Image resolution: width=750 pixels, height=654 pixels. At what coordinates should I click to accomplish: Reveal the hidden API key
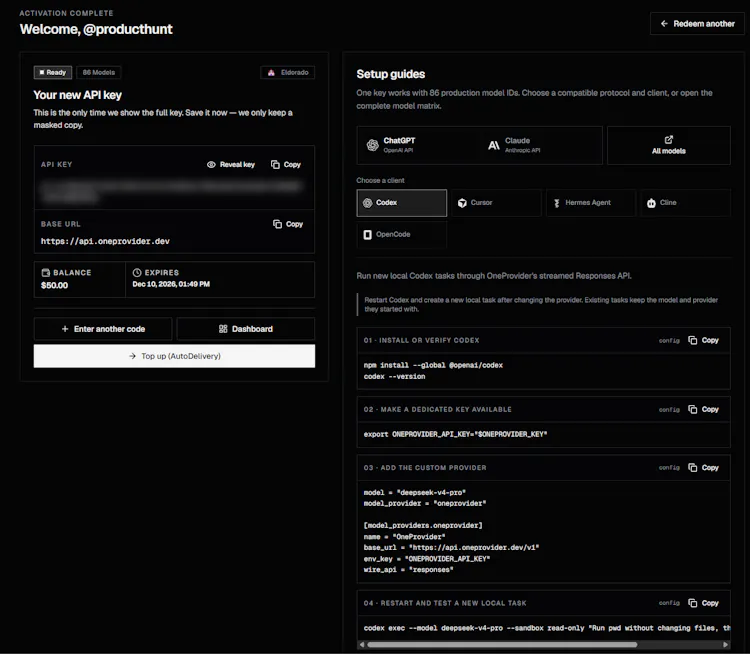click(x=231, y=165)
